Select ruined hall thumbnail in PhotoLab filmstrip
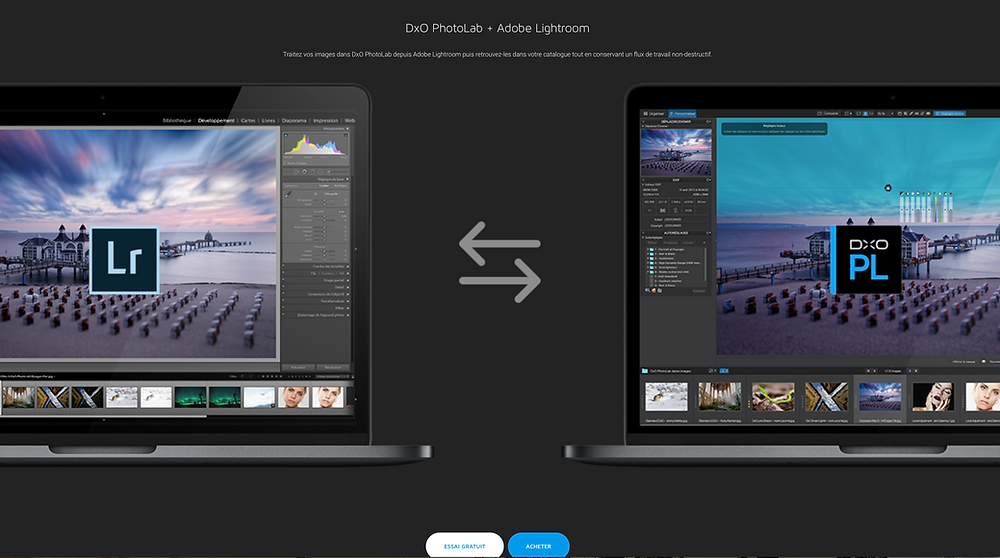Viewport: 1000px width, 558px height. click(x=719, y=397)
